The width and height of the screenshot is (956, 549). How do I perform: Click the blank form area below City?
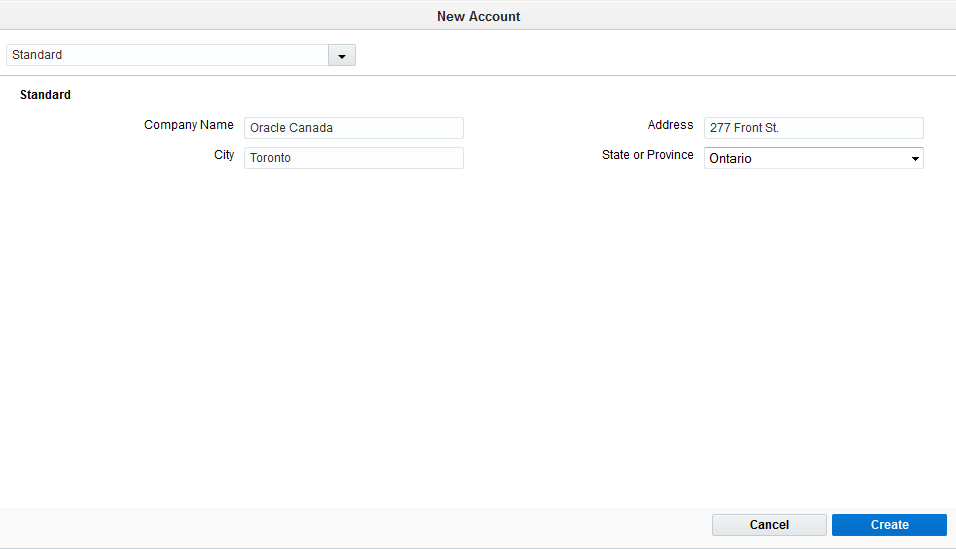(354, 336)
